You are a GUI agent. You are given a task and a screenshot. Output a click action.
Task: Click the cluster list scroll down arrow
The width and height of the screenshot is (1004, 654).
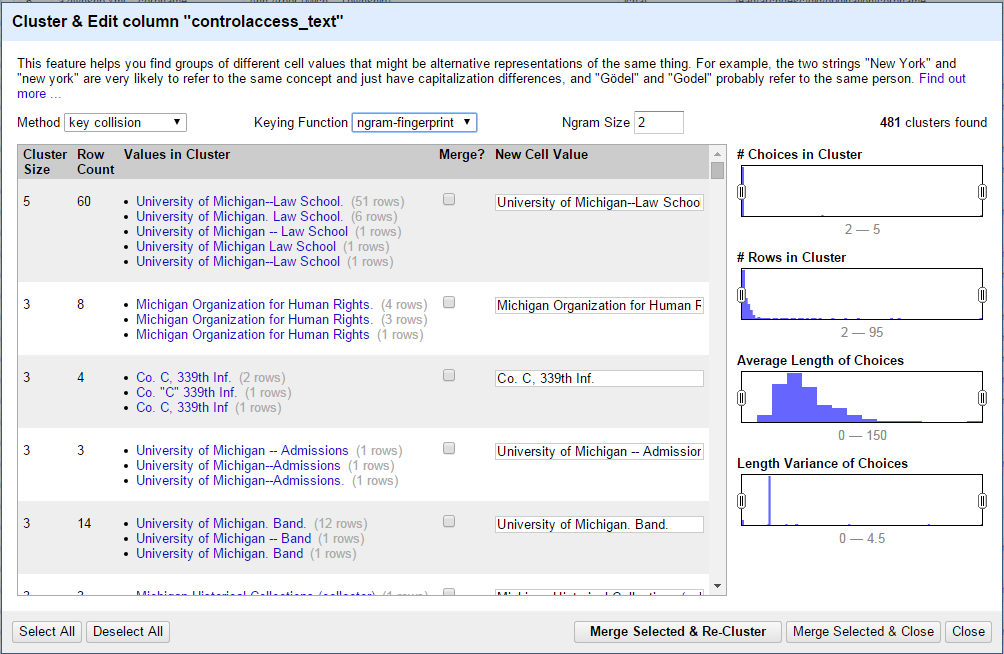click(717, 586)
